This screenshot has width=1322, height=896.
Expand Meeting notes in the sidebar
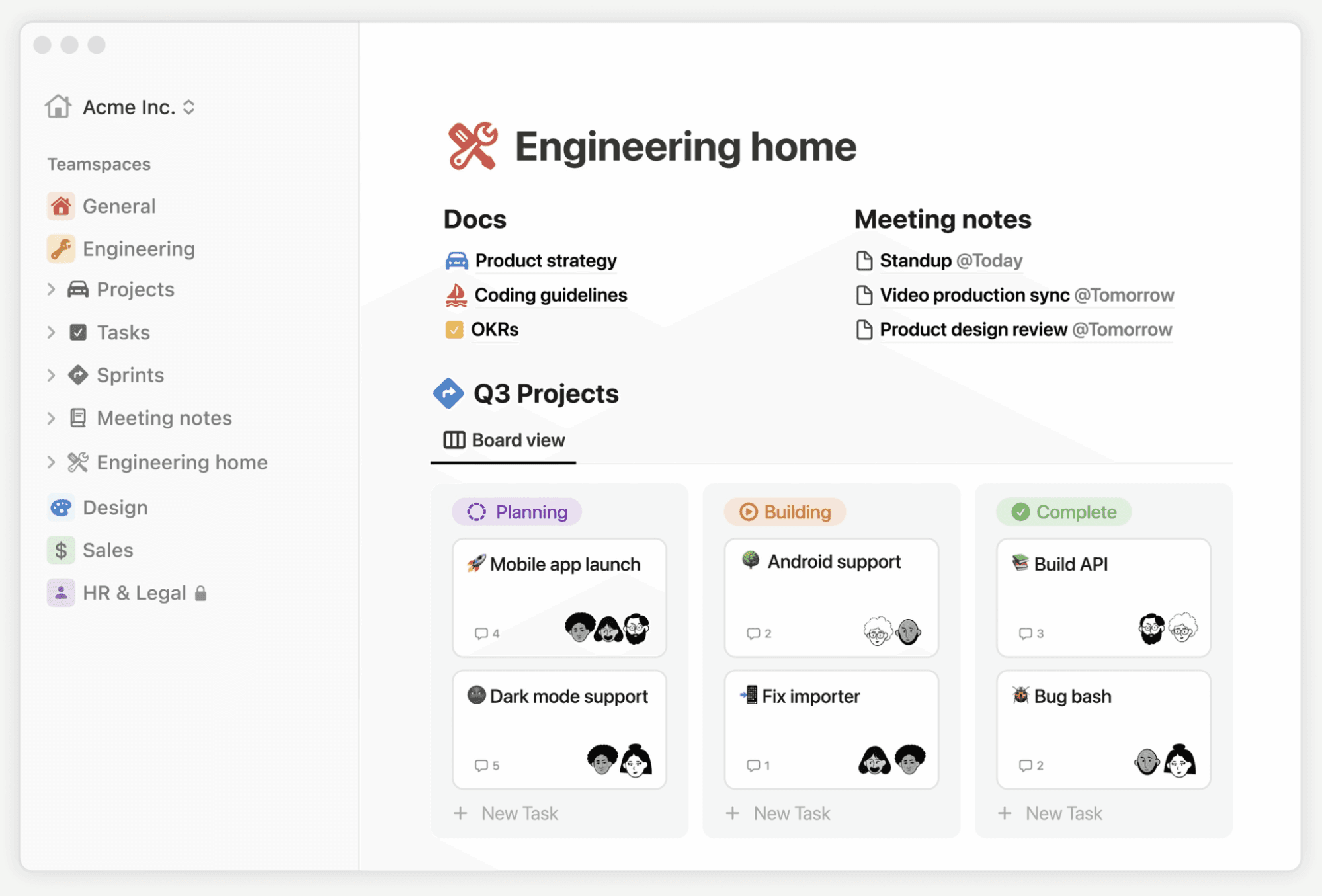(51, 418)
